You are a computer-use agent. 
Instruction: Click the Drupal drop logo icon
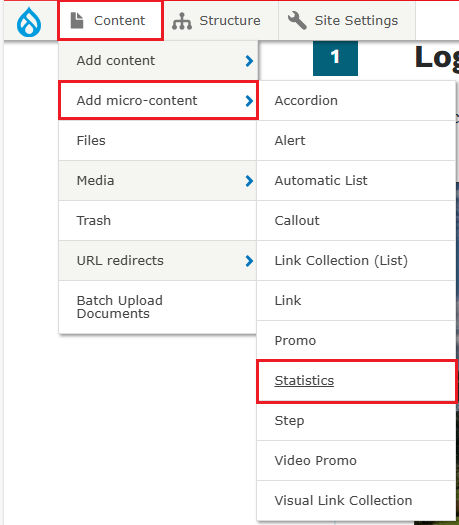[x=29, y=22]
